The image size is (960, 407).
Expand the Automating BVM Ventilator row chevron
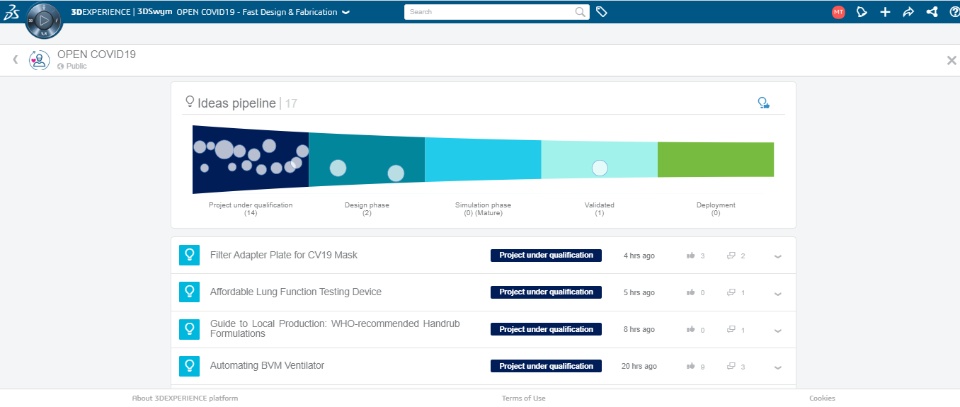pyautogui.click(x=778, y=367)
